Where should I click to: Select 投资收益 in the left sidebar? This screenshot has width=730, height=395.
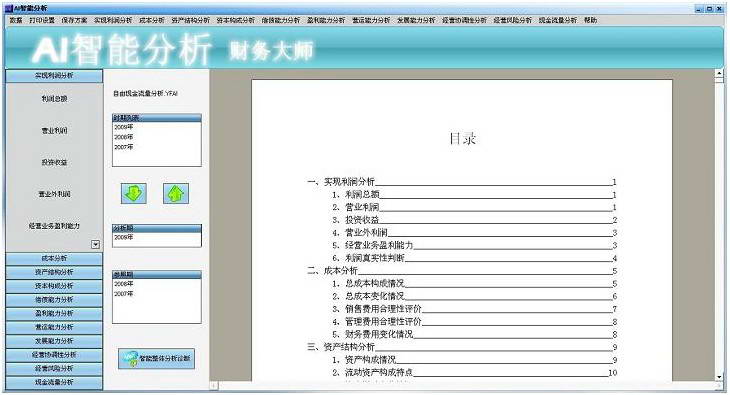(x=54, y=162)
